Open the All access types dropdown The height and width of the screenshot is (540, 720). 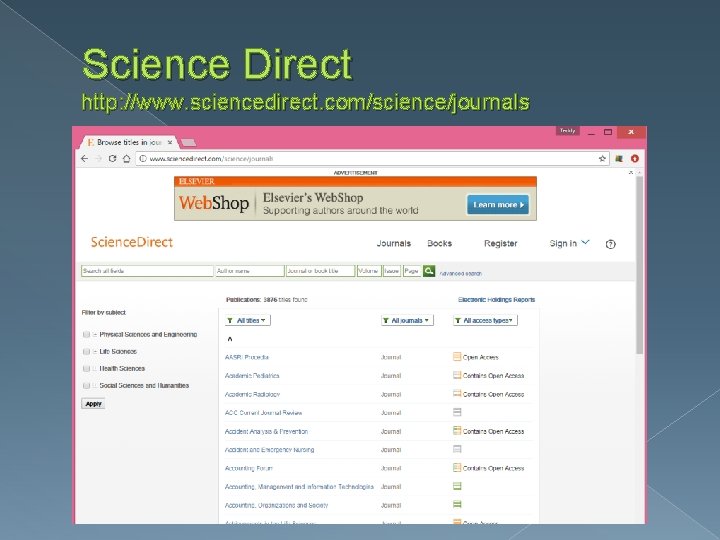pos(485,321)
